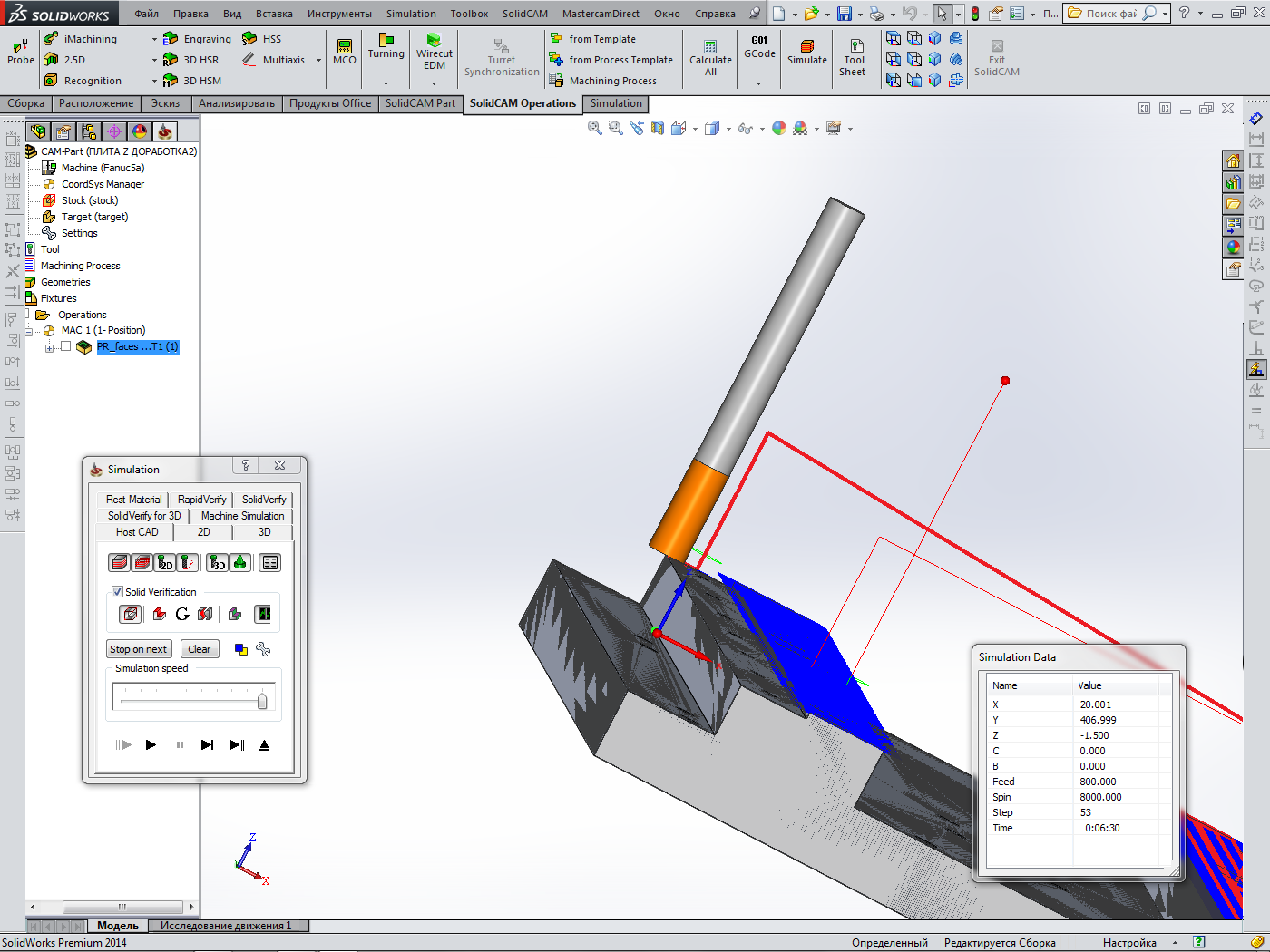This screenshot has width=1270, height=952.
Task: Open simulation data table icon
Action: coord(270,563)
